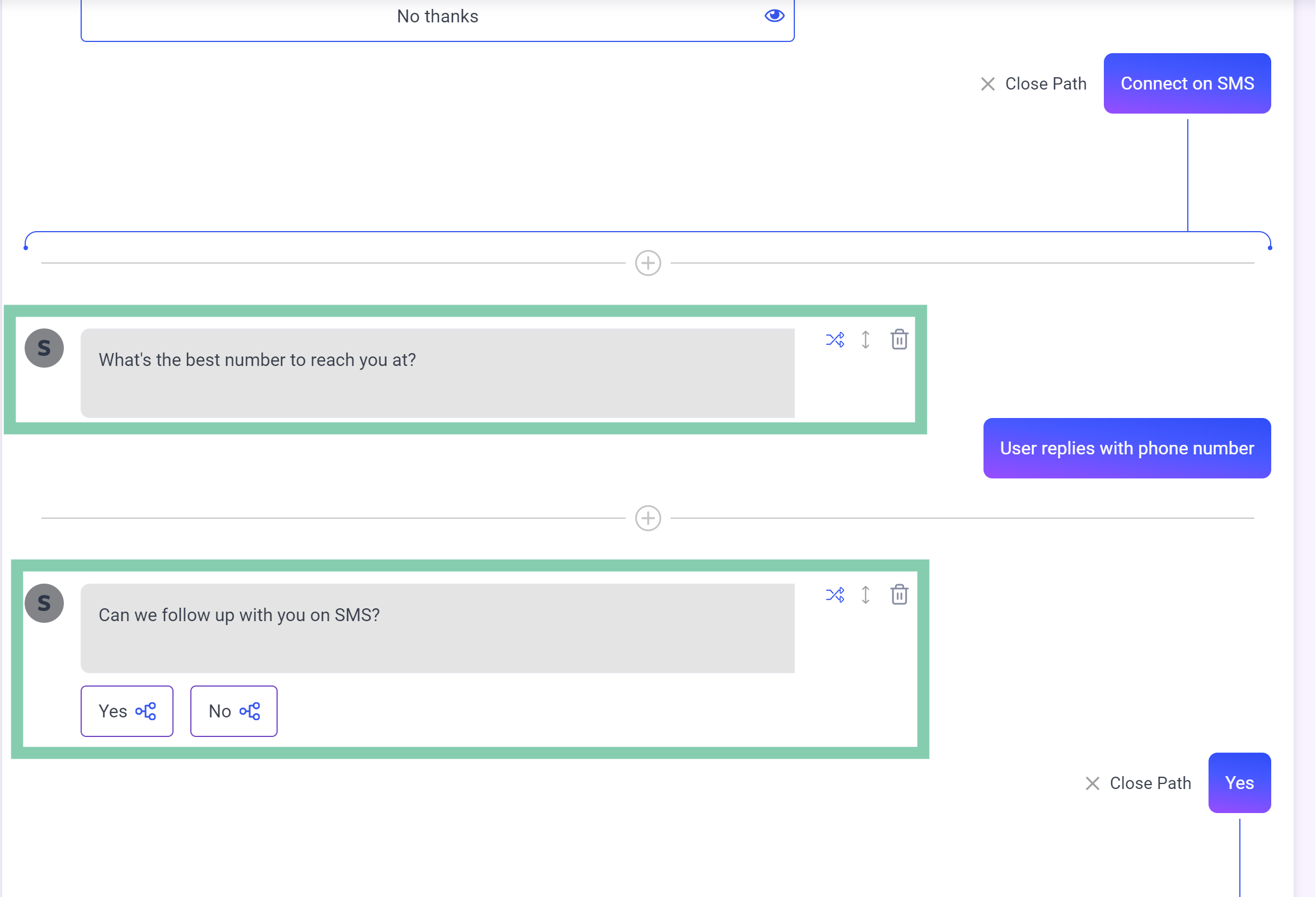The height and width of the screenshot is (897, 1316).
Task: Click avatar S beside SMS follow-up message
Action: tap(44, 603)
